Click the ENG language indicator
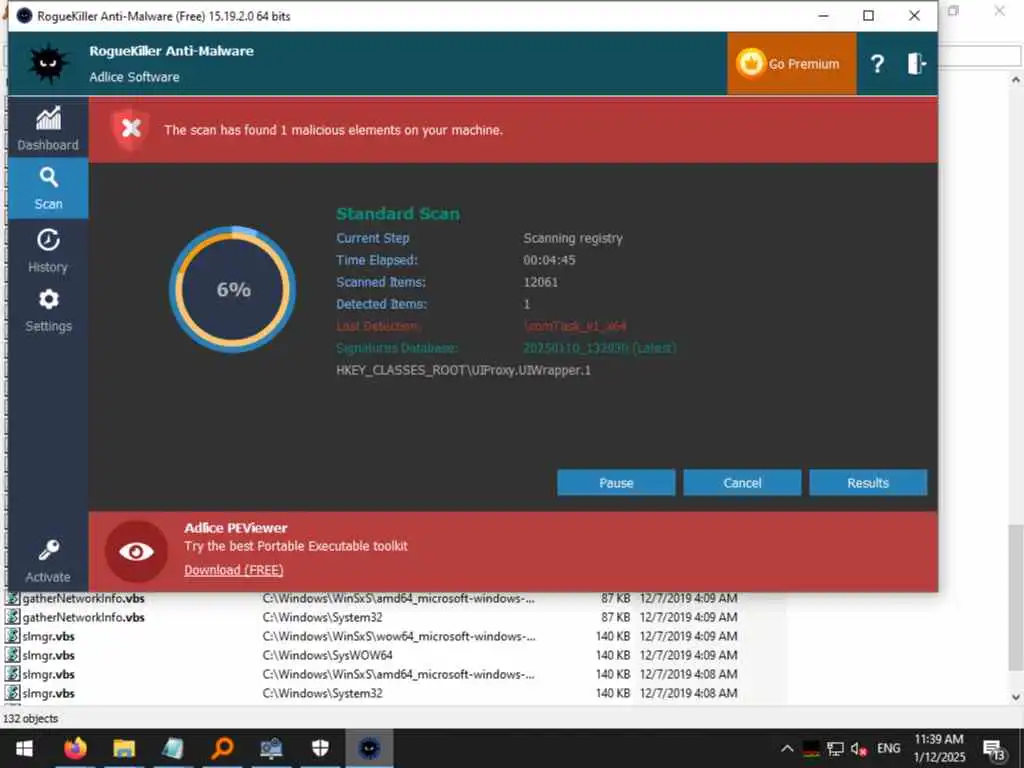The height and width of the screenshot is (768, 1024). [x=888, y=748]
